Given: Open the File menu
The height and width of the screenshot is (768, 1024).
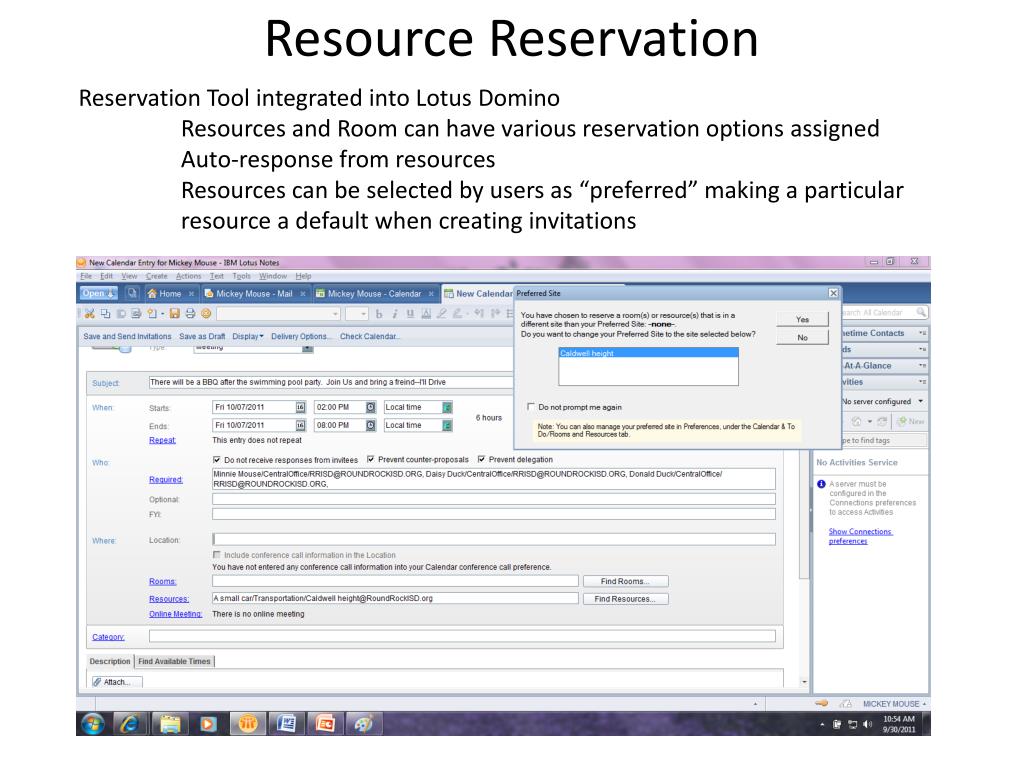Looking at the screenshot, I should 86,276.
